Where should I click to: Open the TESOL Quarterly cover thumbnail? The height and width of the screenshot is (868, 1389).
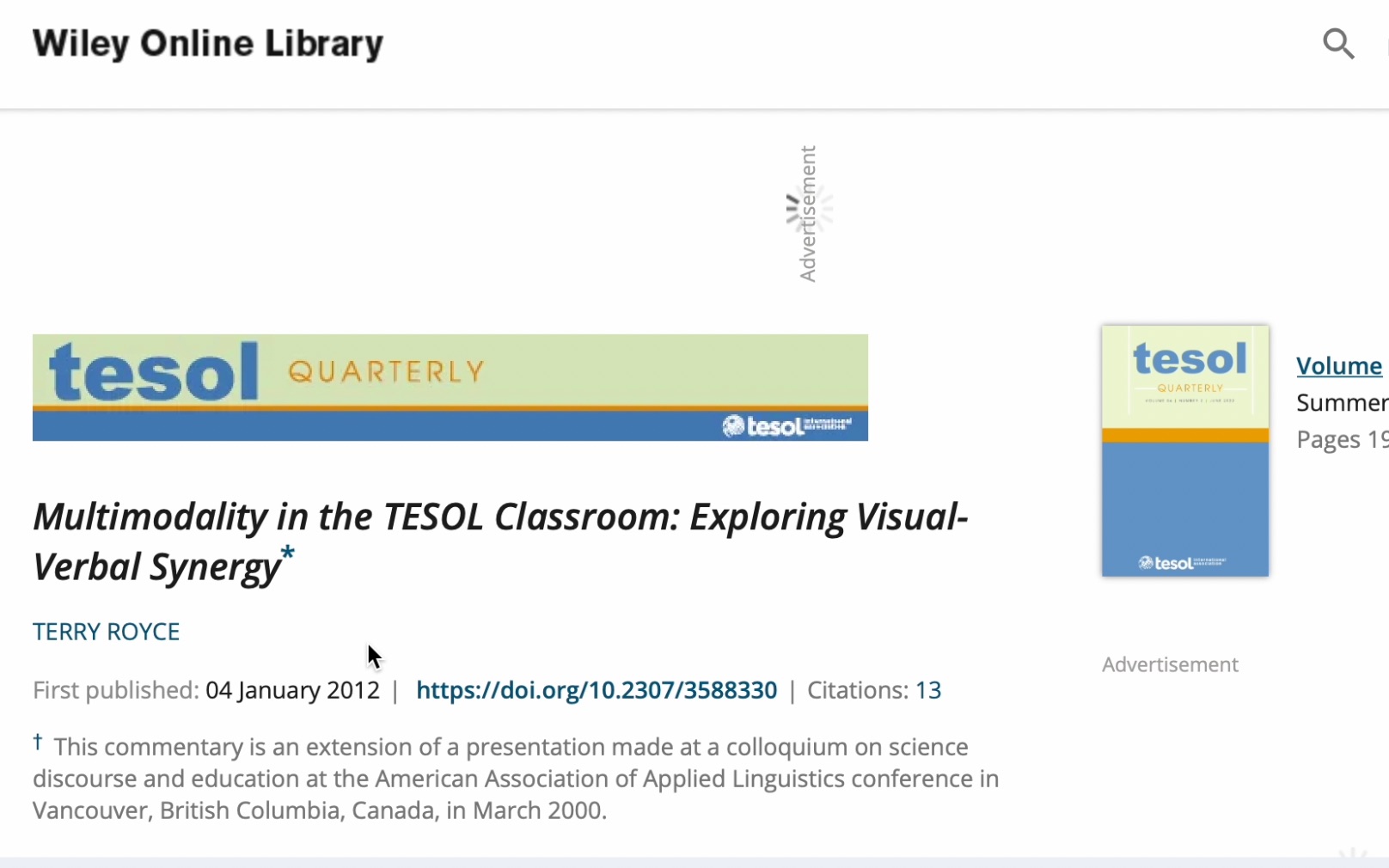pos(1184,450)
